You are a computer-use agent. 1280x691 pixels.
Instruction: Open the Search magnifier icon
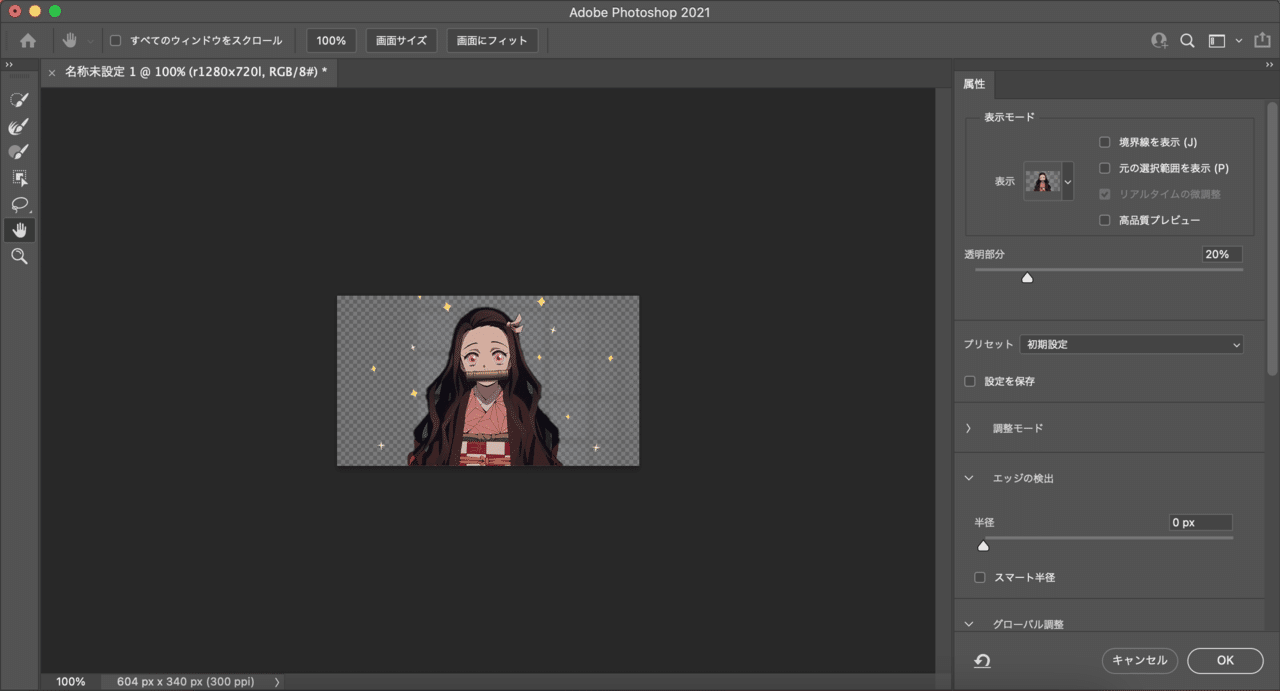[x=1187, y=41]
